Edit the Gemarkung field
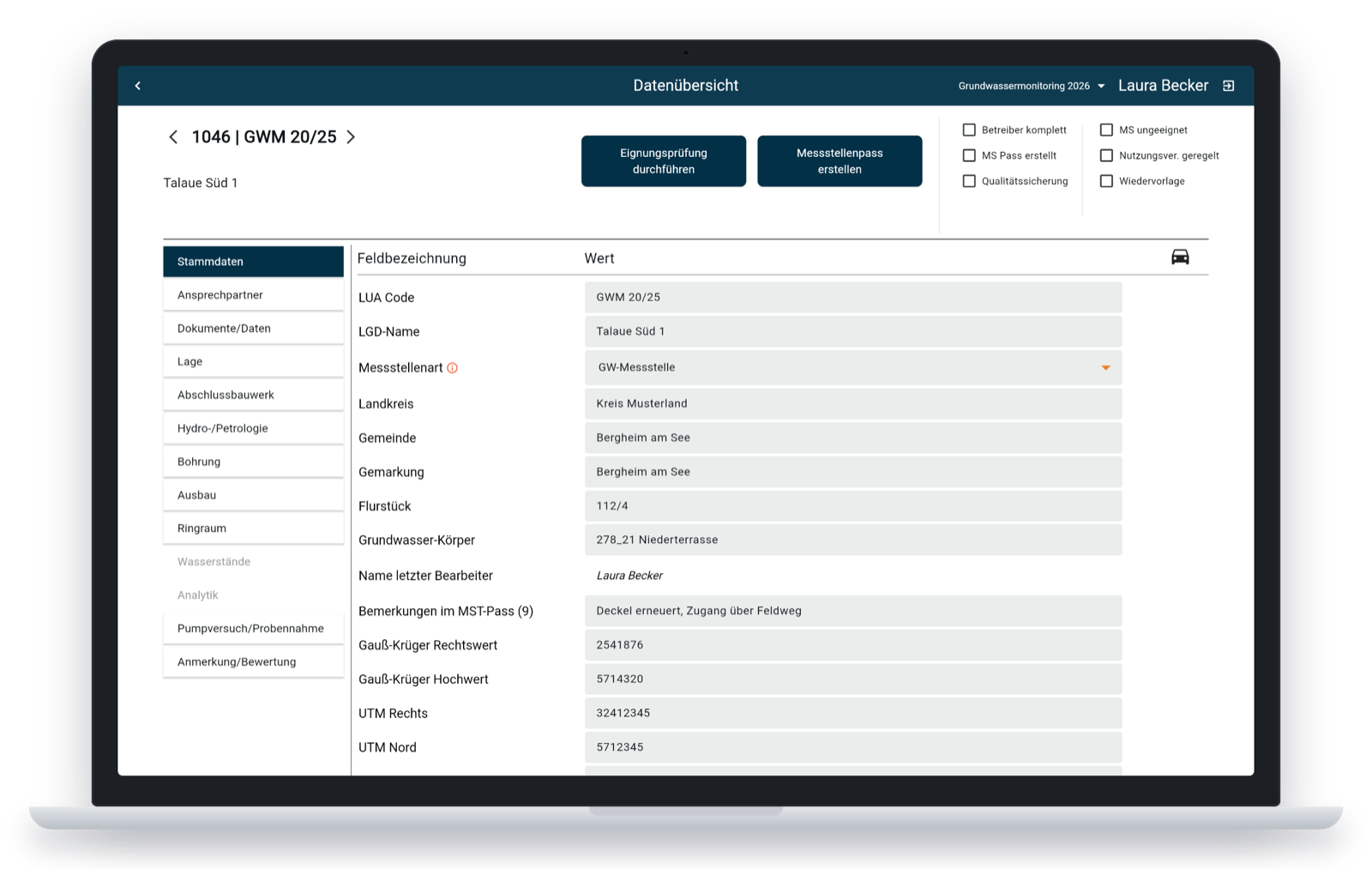The image size is (1372, 869). tap(853, 473)
